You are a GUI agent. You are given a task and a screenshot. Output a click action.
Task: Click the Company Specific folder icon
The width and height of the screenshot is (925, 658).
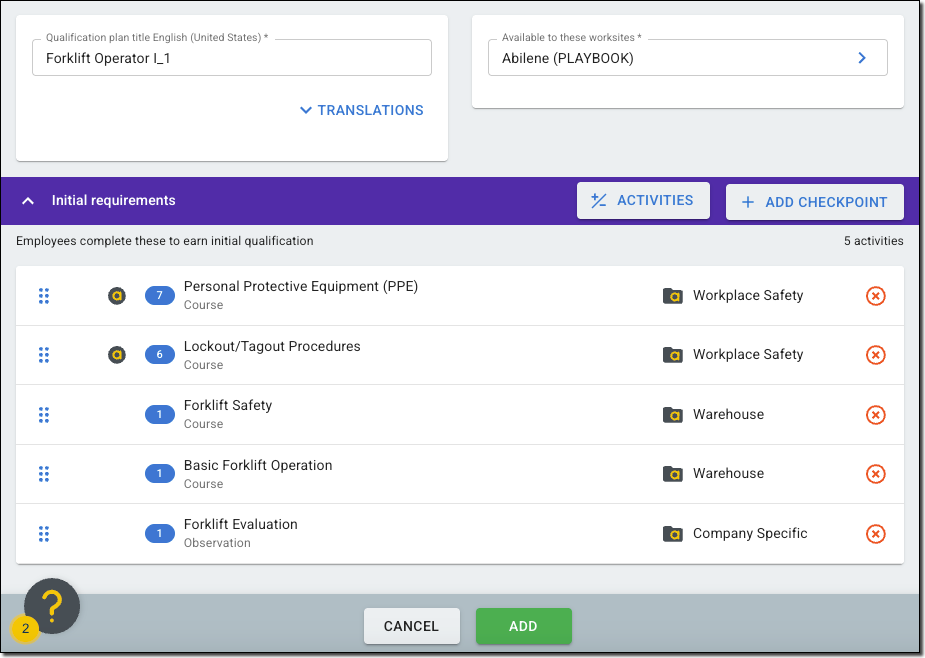tap(673, 534)
